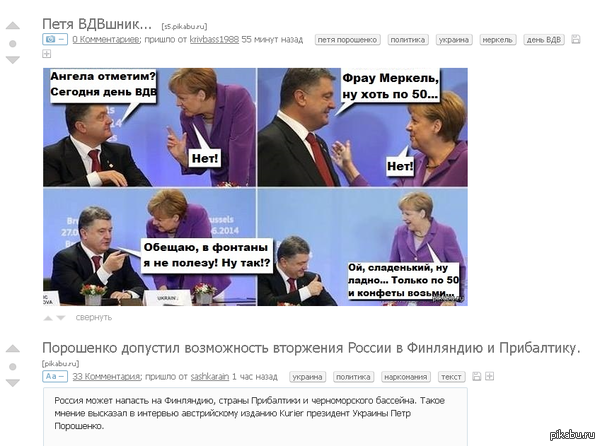
Task: Downvote the Порошенко Finland invasion post
Action: pyautogui.click(x=13, y=383)
